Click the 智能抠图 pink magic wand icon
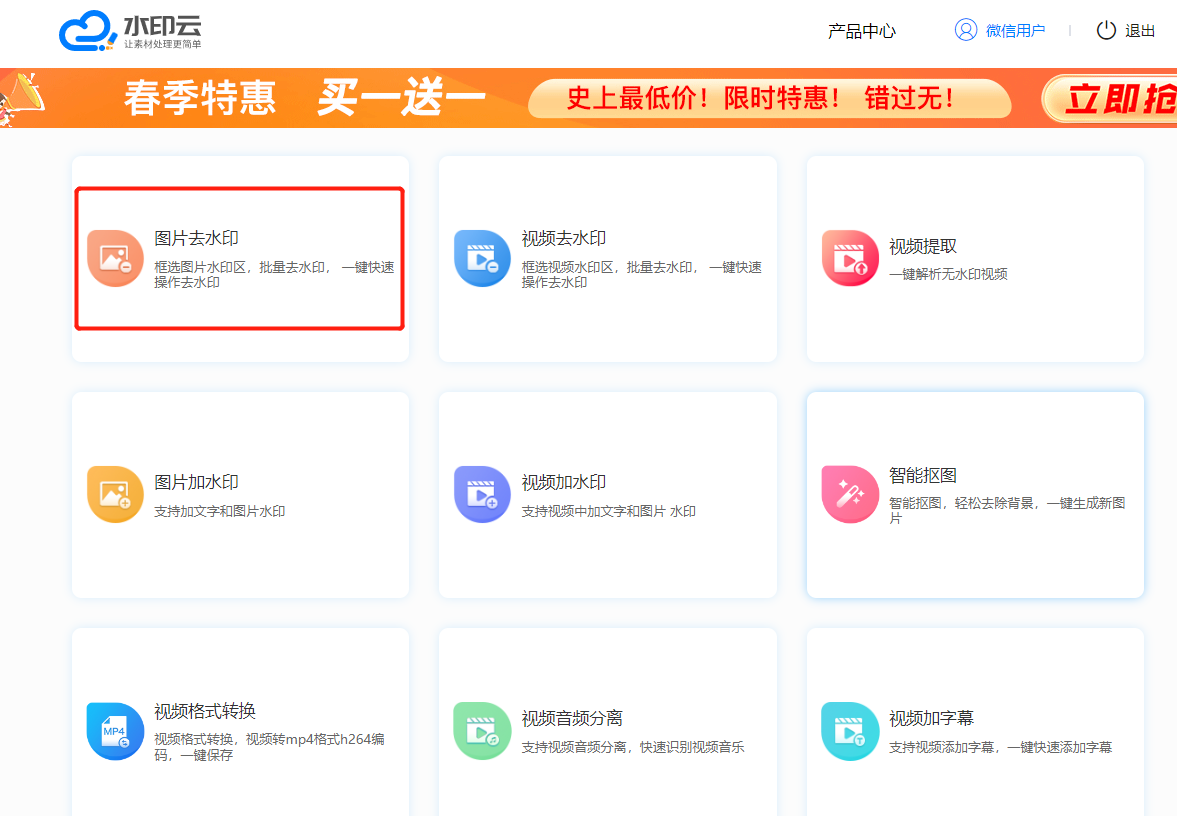The width and height of the screenshot is (1177, 816). coord(850,494)
